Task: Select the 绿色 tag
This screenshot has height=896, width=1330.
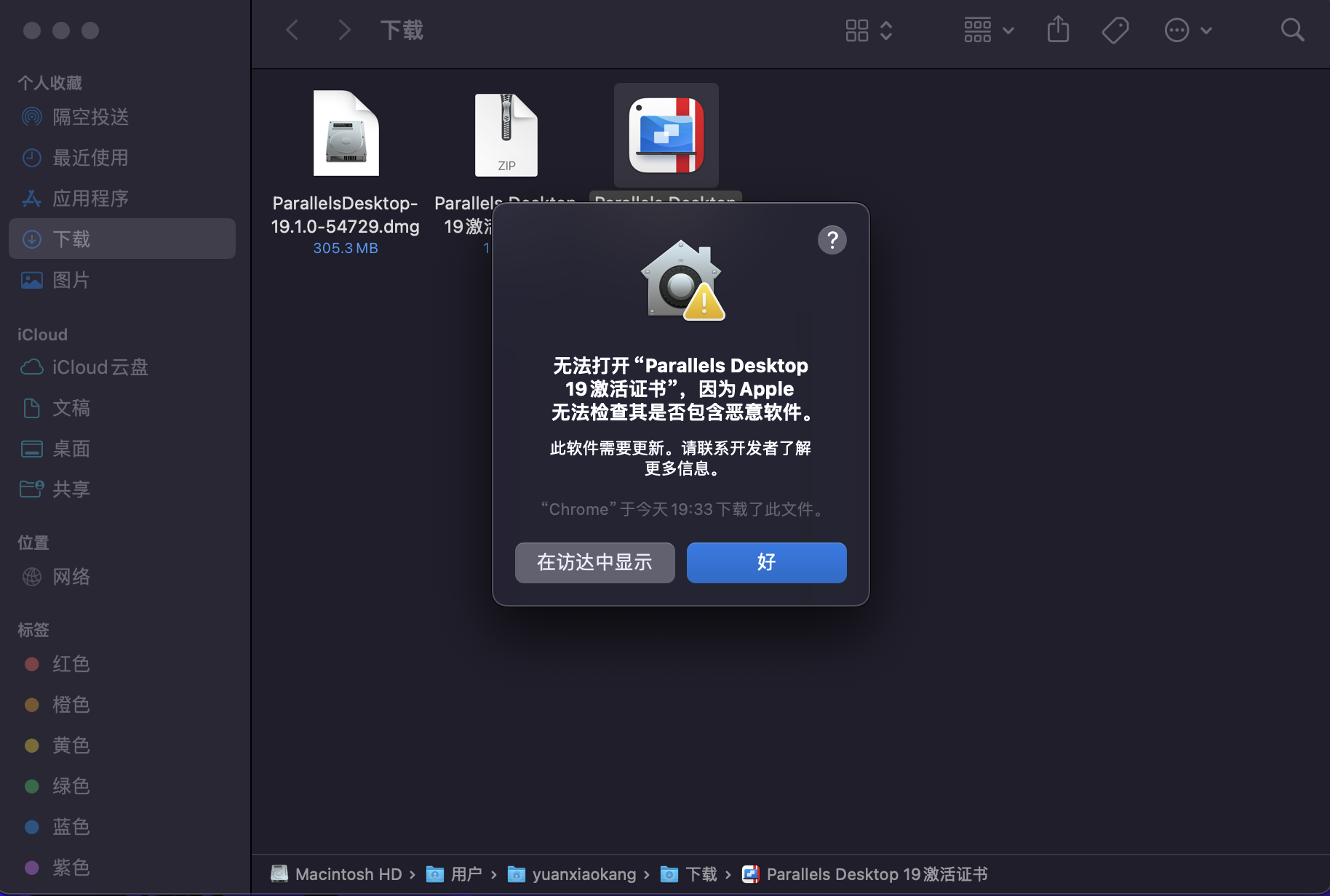Action: (x=122, y=786)
